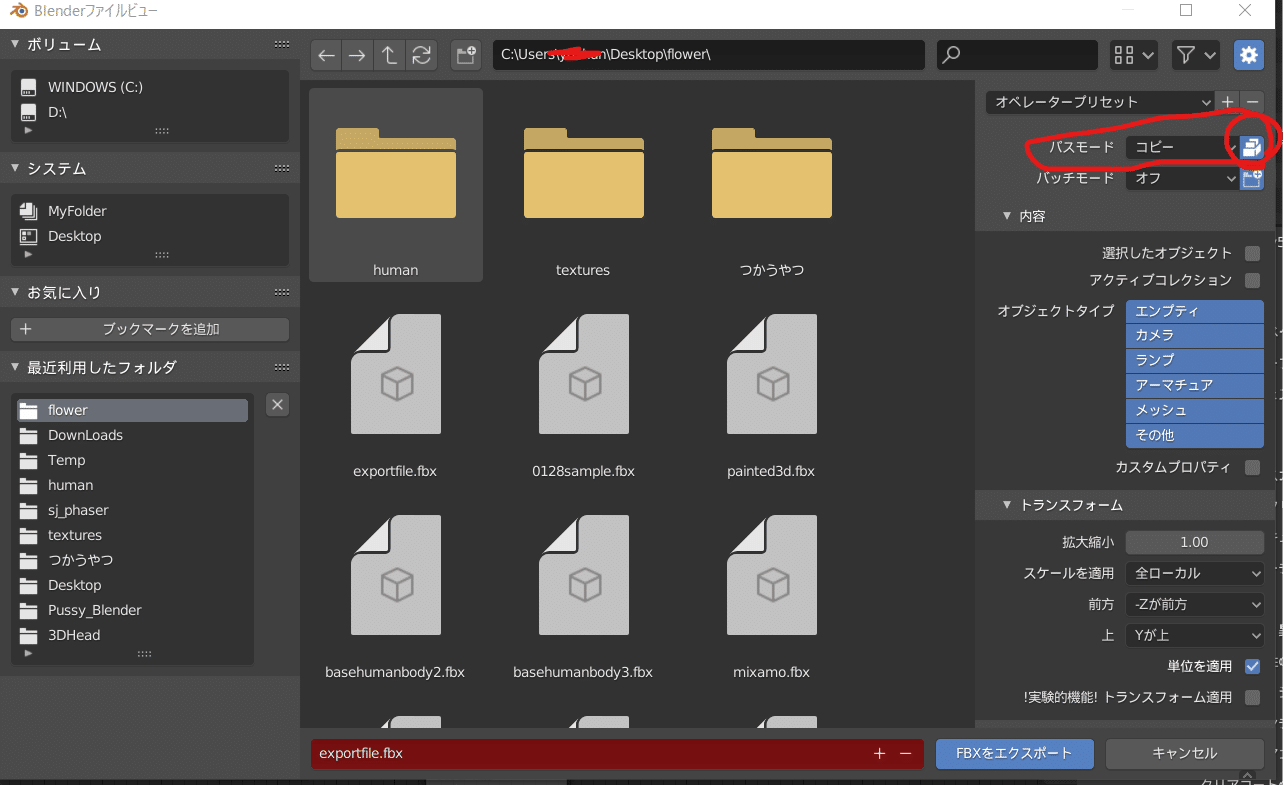Open 上 Yが上 dropdown
Image resolution: width=1284 pixels, height=785 pixels.
[1195, 635]
